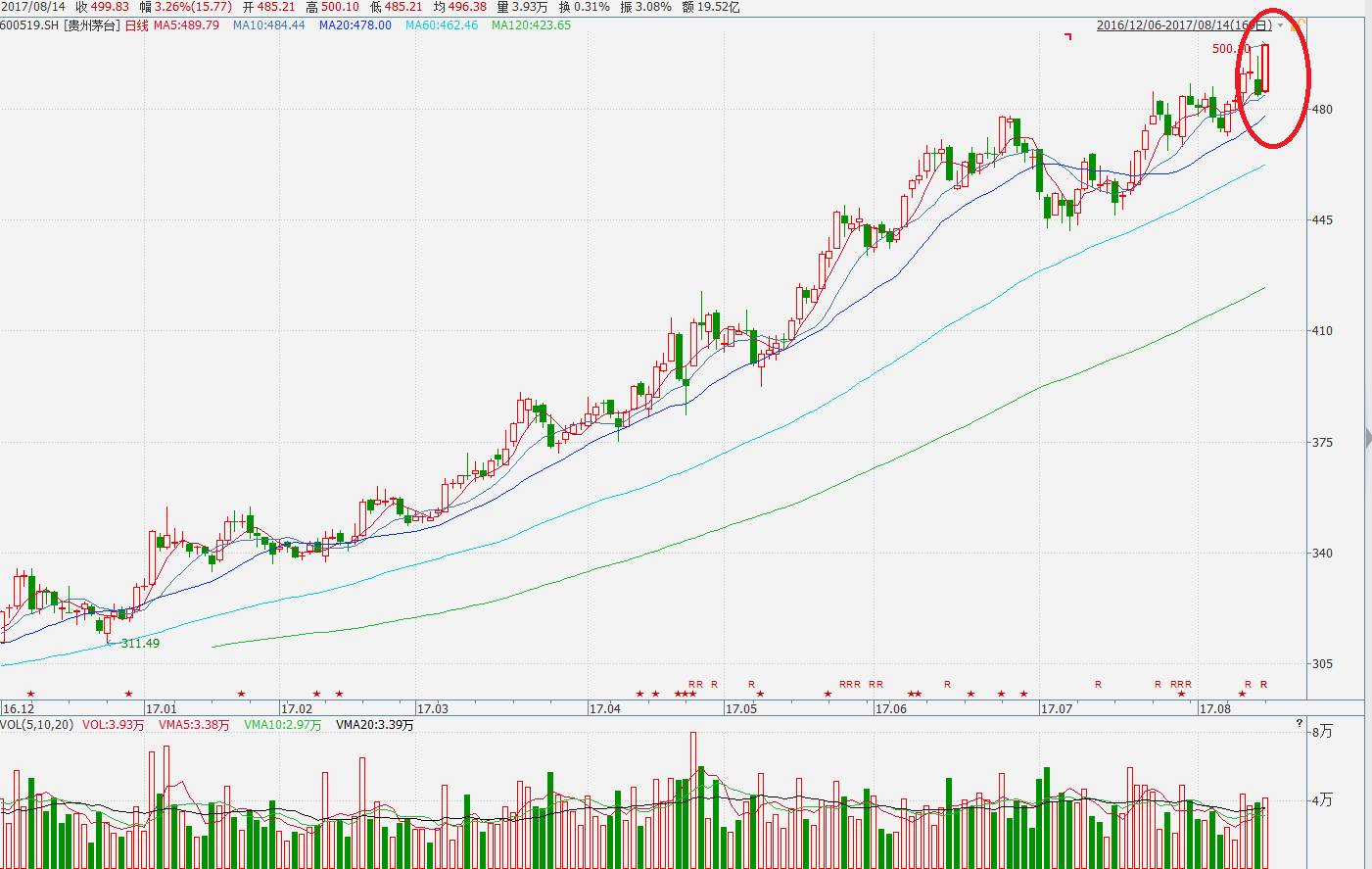1372x869 pixels.
Task: Click the star marker nearest the 17.08 label
Action: (1181, 694)
